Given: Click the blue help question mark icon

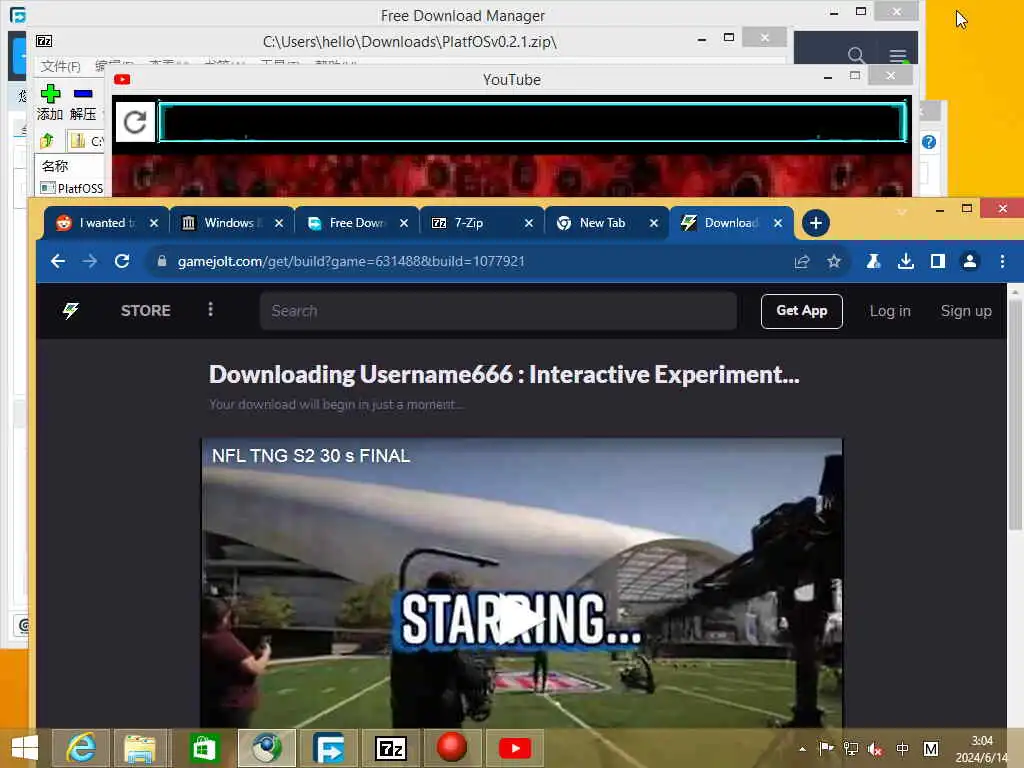Looking at the screenshot, I should click(929, 142).
